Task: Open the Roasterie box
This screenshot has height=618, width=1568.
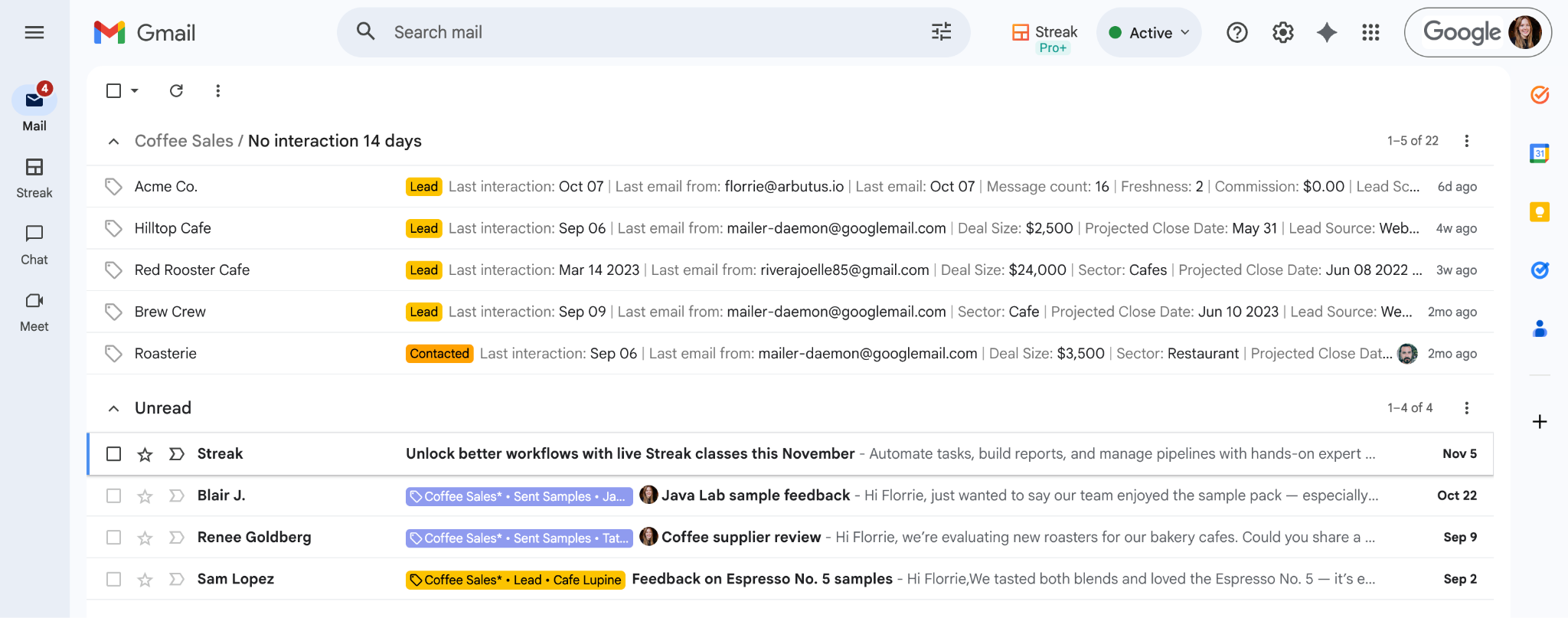Action: (x=790, y=353)
